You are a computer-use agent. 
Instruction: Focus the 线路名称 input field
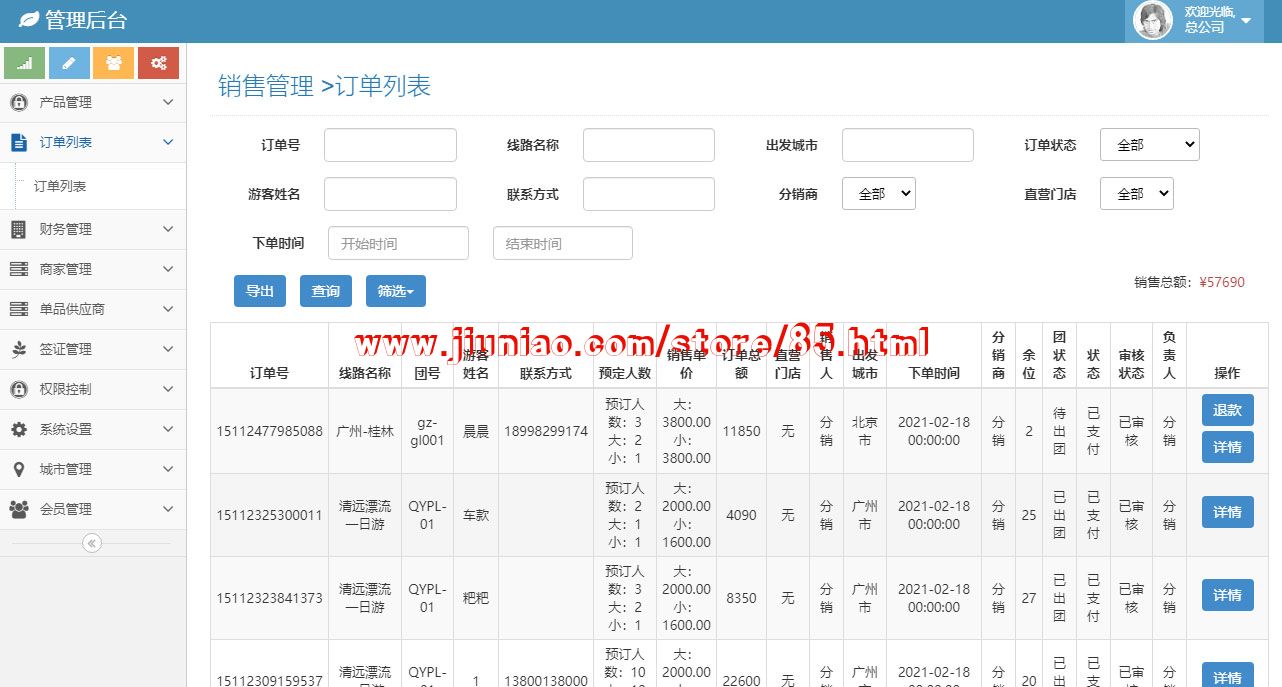tap(649, 145)
